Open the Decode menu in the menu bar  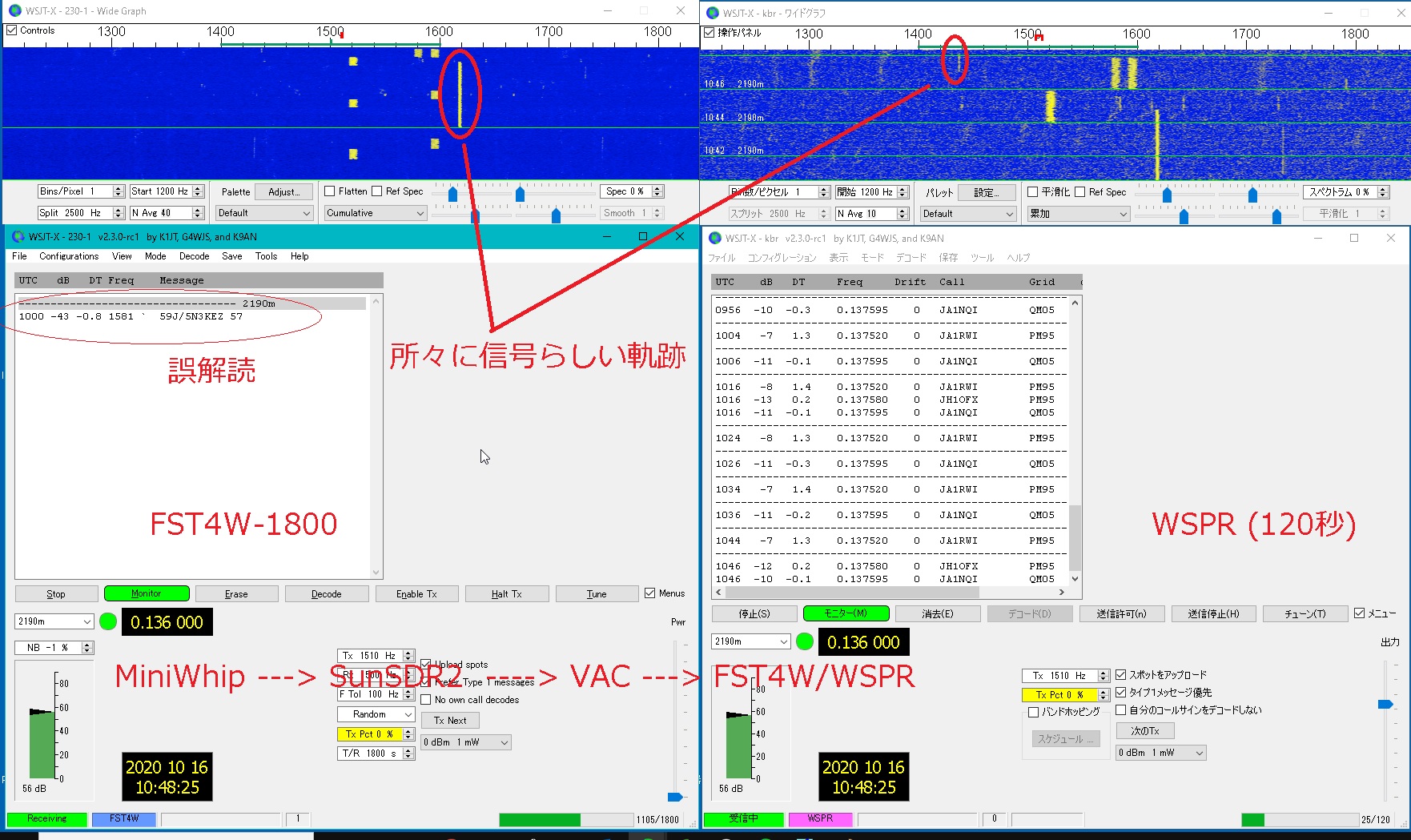click(x=194, y=256)
